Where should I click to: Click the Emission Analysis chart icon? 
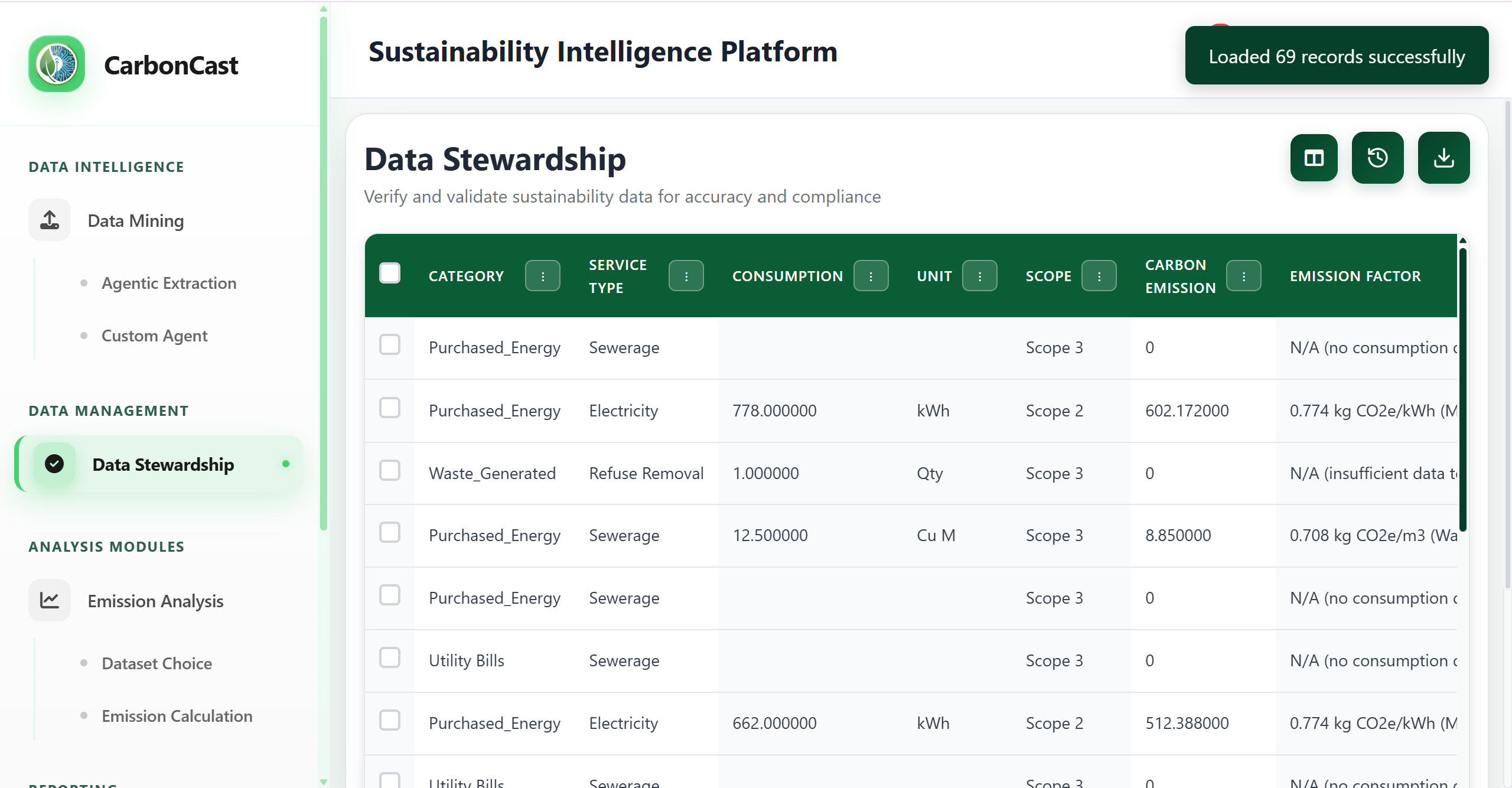[x=50, y=601]
